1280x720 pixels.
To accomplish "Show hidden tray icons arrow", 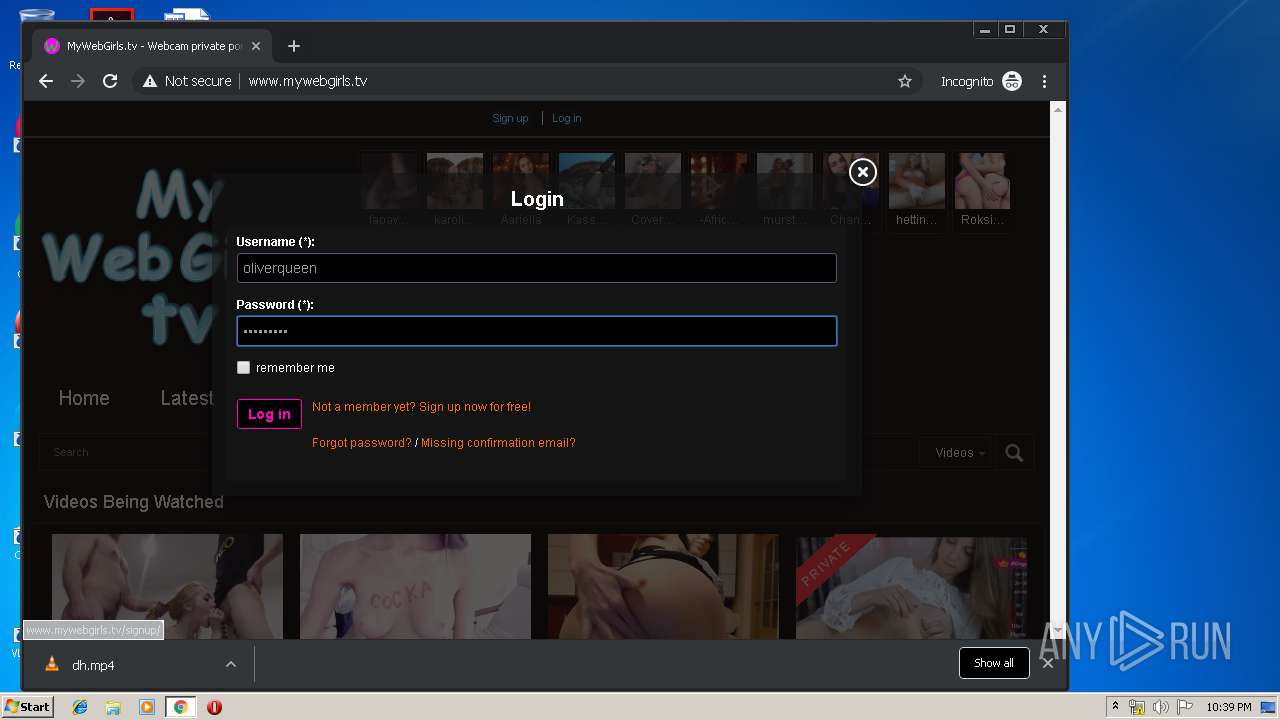I will point(1115,707).
